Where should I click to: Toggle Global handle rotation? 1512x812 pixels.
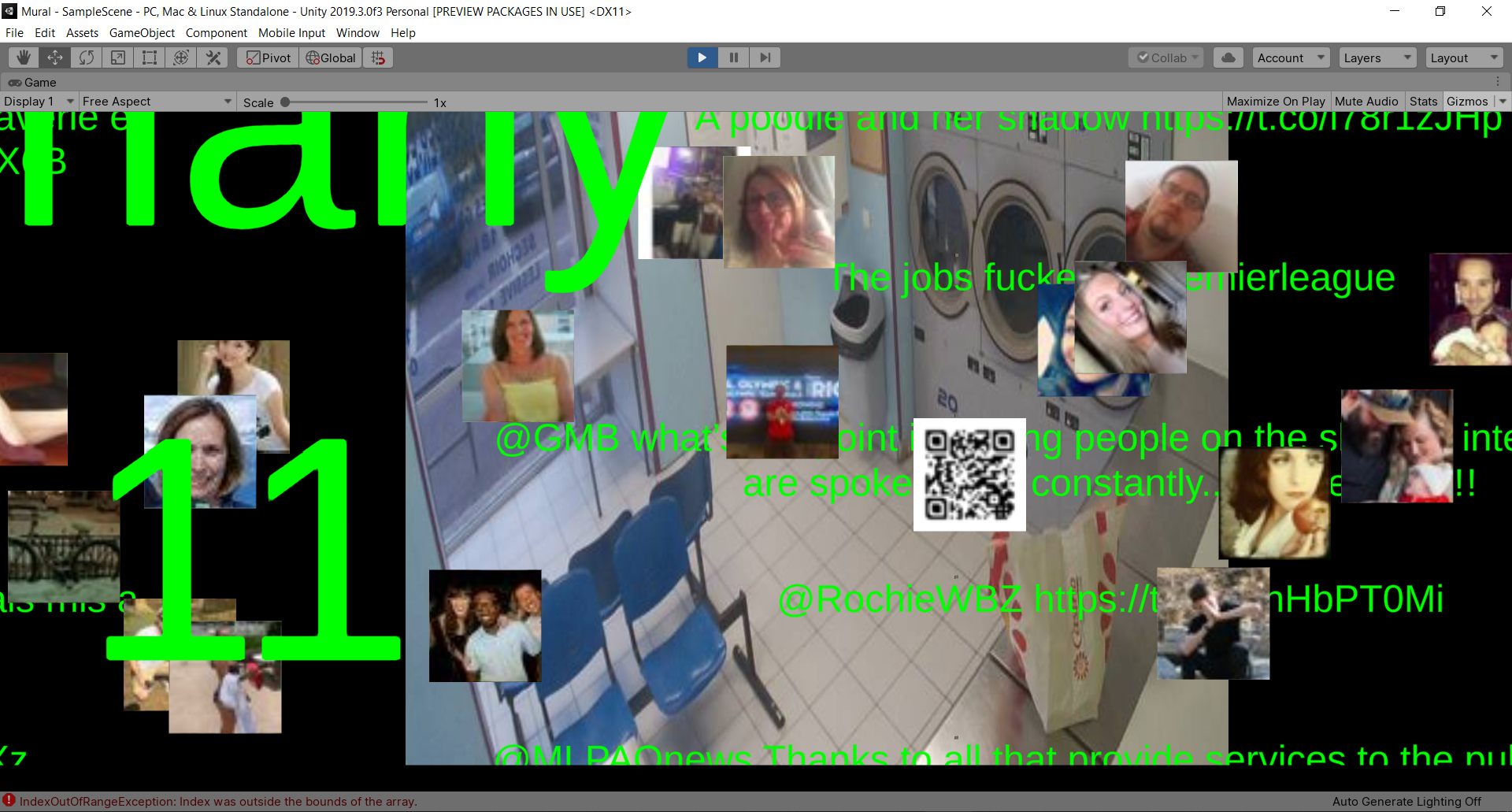331,57
